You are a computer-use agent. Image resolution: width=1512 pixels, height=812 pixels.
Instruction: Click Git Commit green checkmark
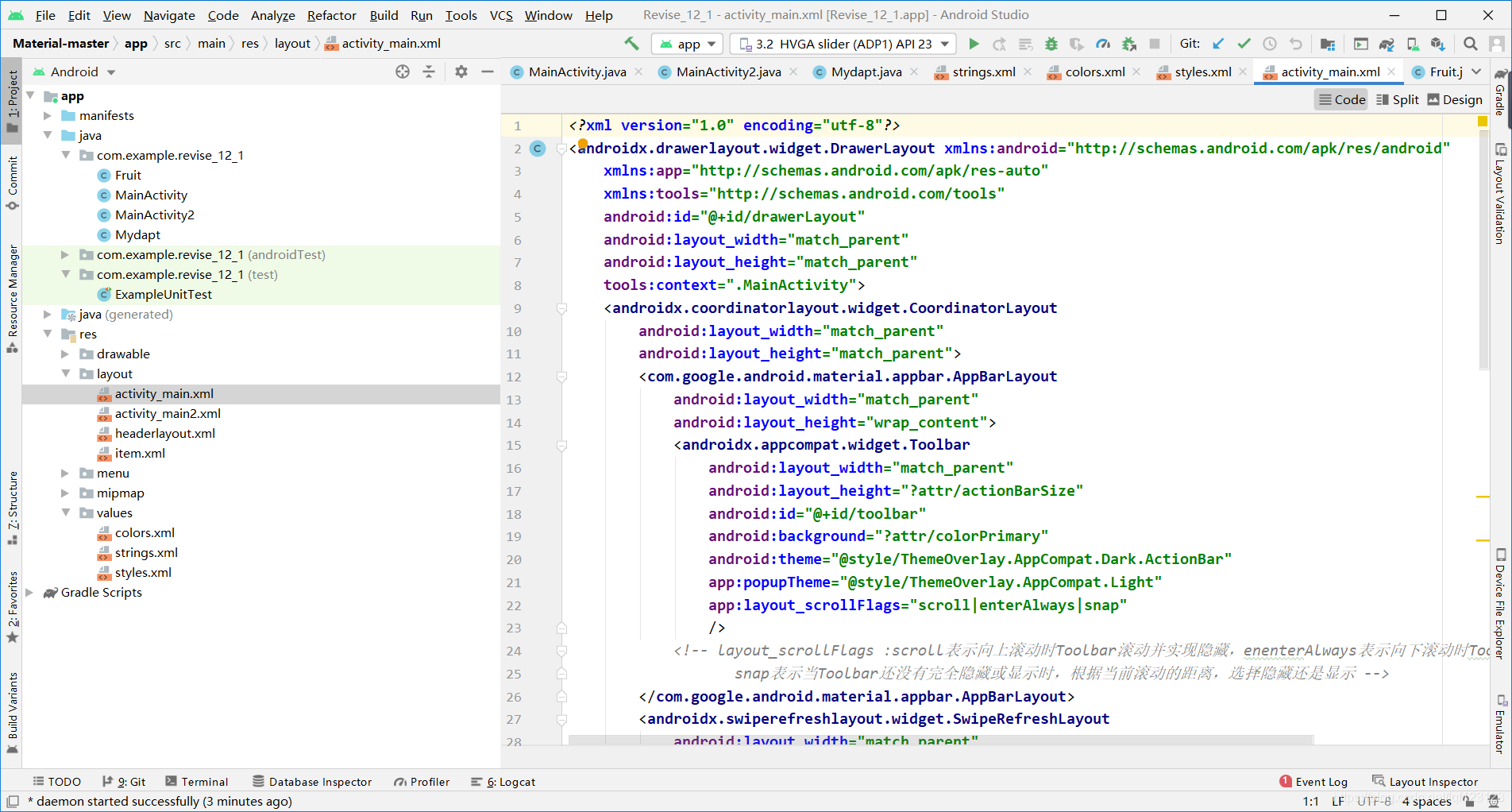pyautogui.click(x=1244, y=44)
